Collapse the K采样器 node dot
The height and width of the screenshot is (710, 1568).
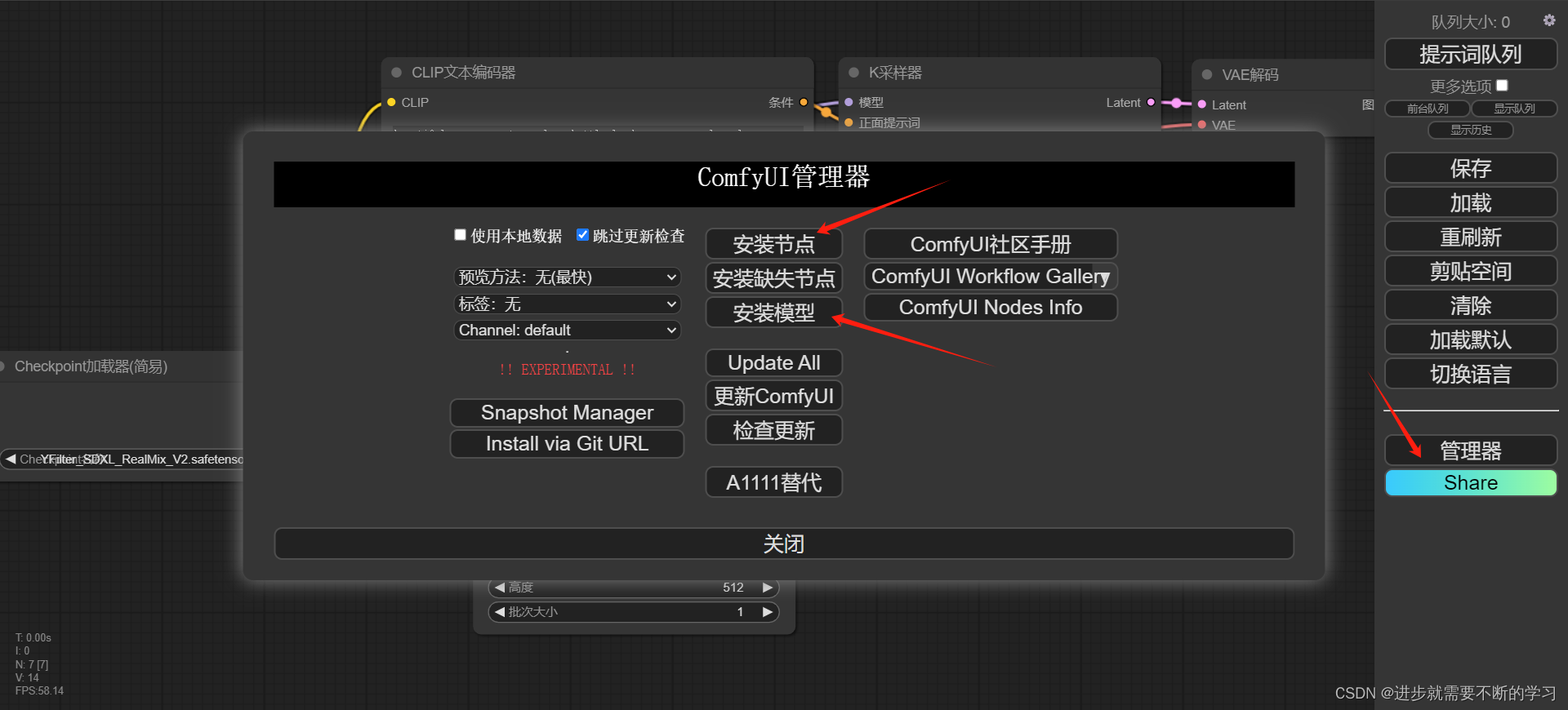853,73
